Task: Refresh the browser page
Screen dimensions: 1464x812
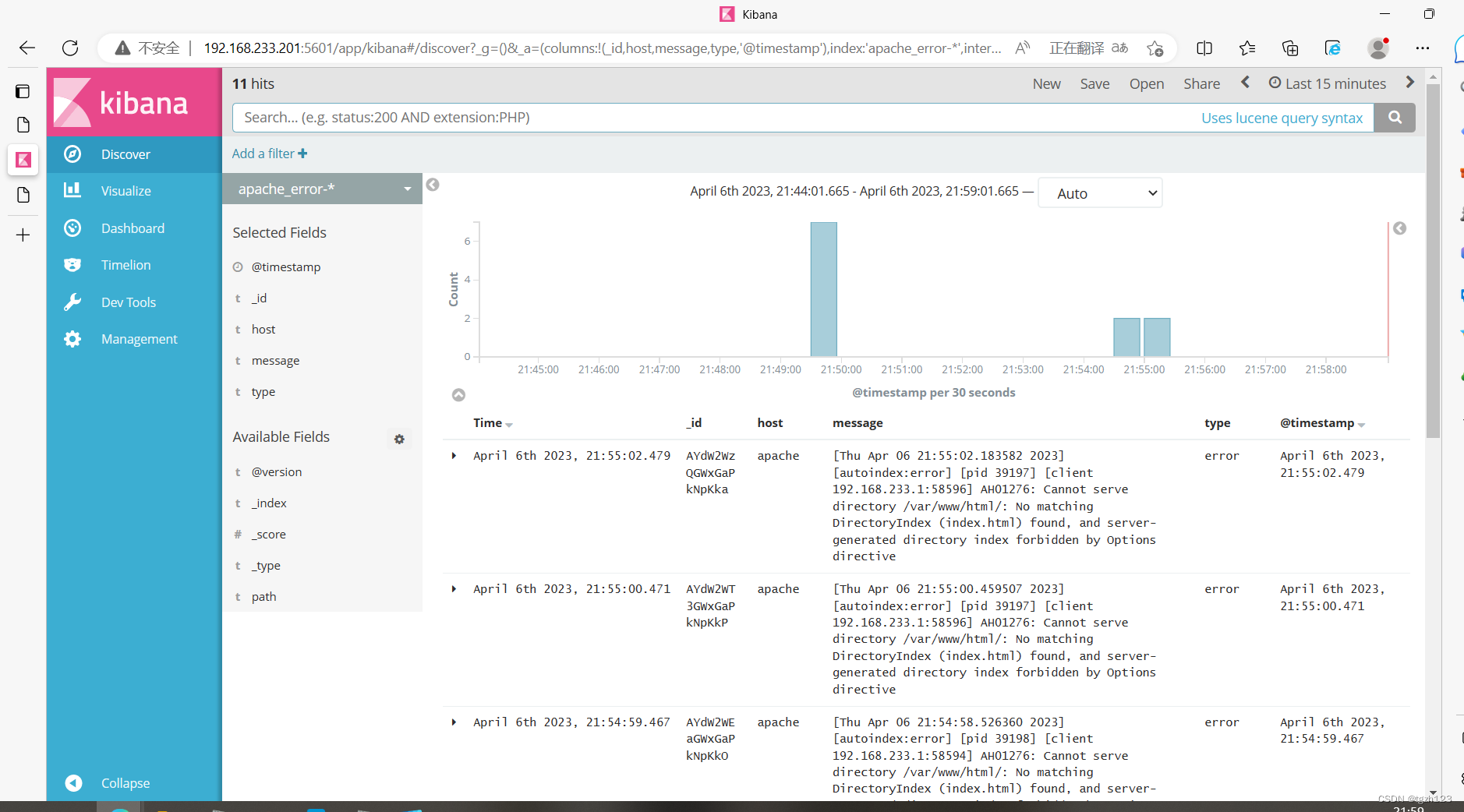Action: point(70,48)
